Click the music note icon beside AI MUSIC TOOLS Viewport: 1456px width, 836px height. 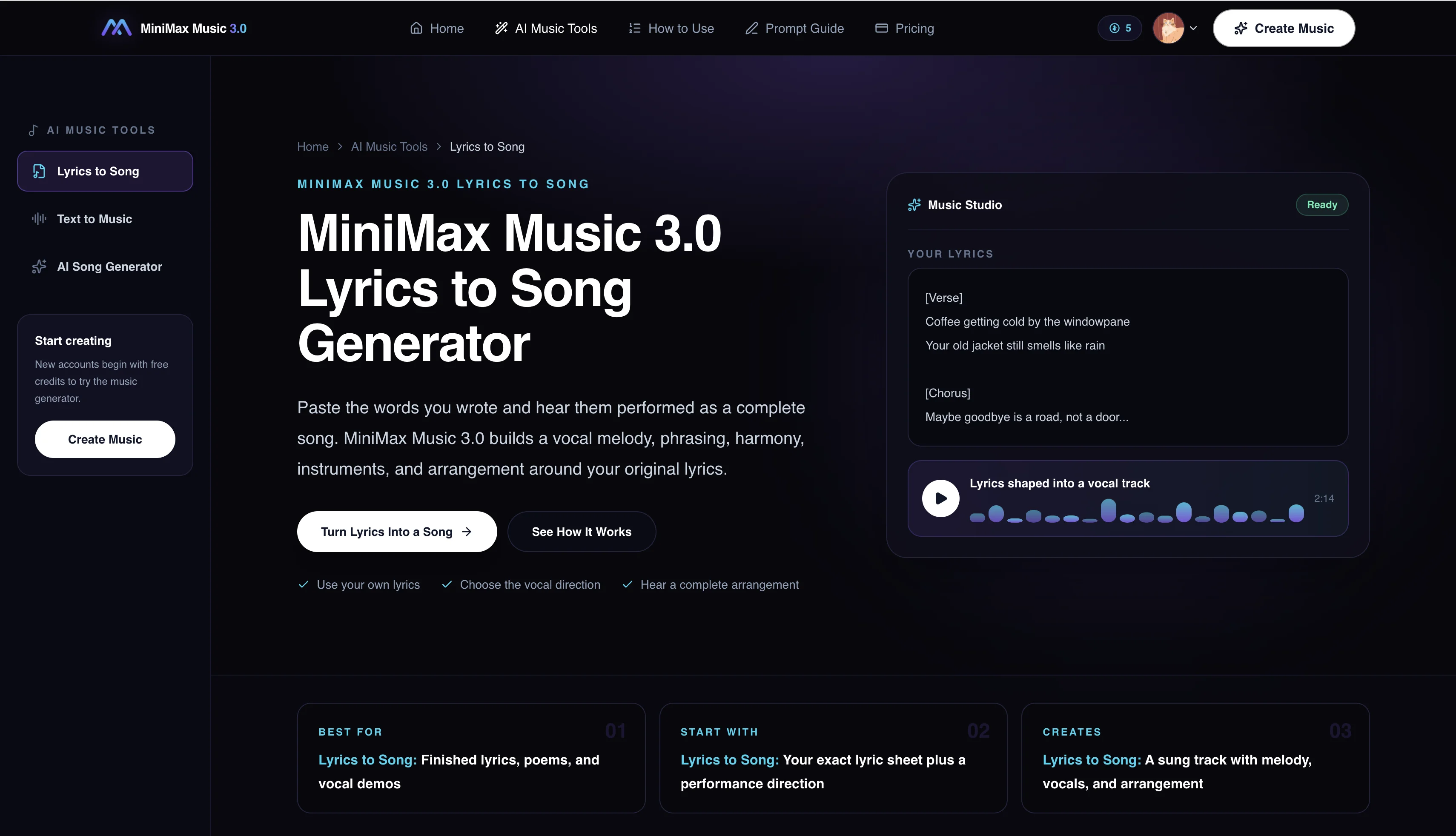click(x=33, y=130)
